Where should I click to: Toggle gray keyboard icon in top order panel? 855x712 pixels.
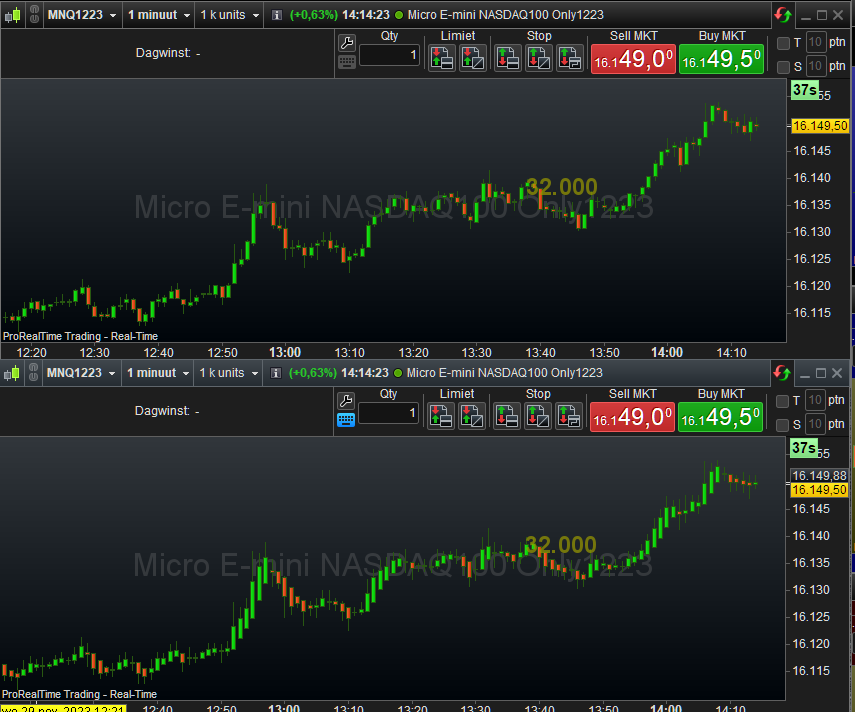click(347, 62)
